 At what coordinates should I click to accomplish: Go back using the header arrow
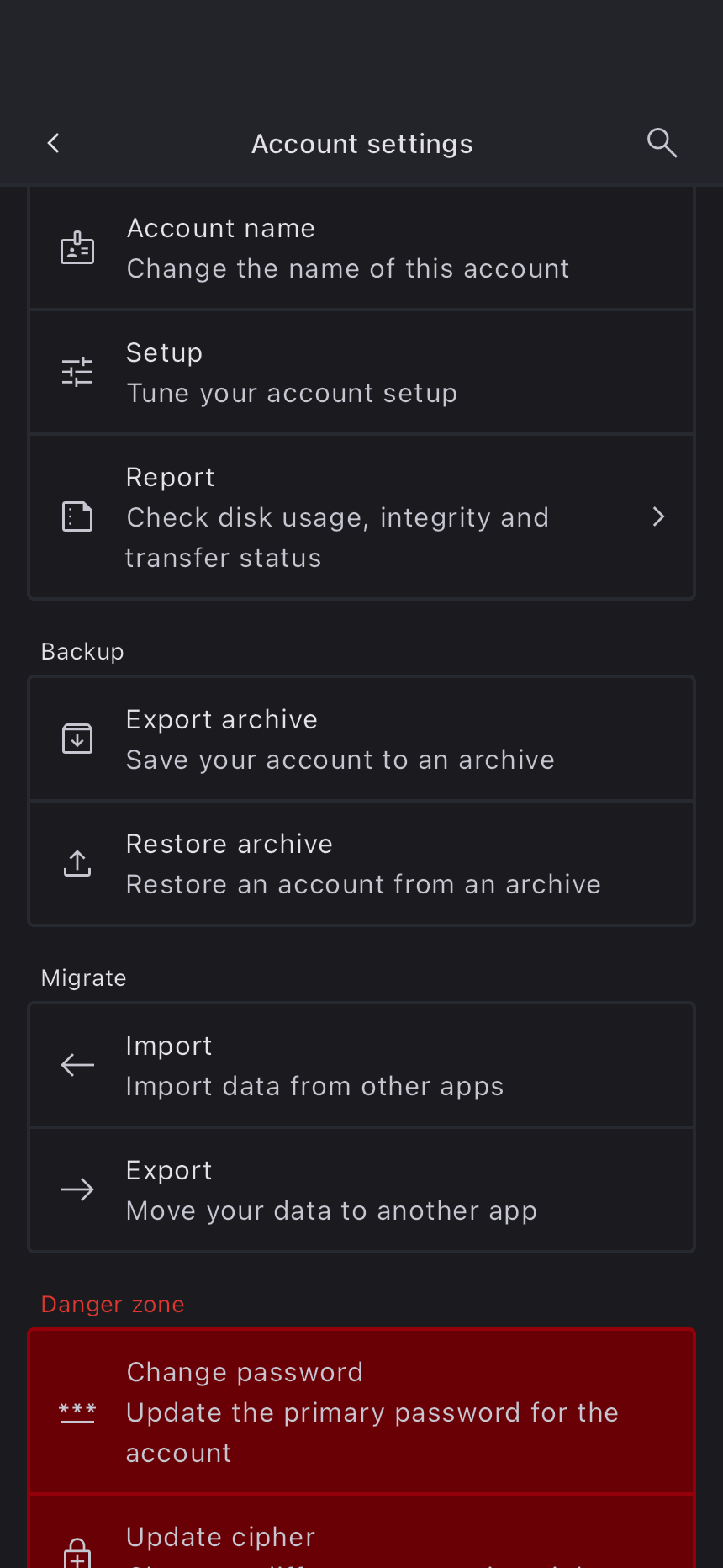click(x=54, y=144)
